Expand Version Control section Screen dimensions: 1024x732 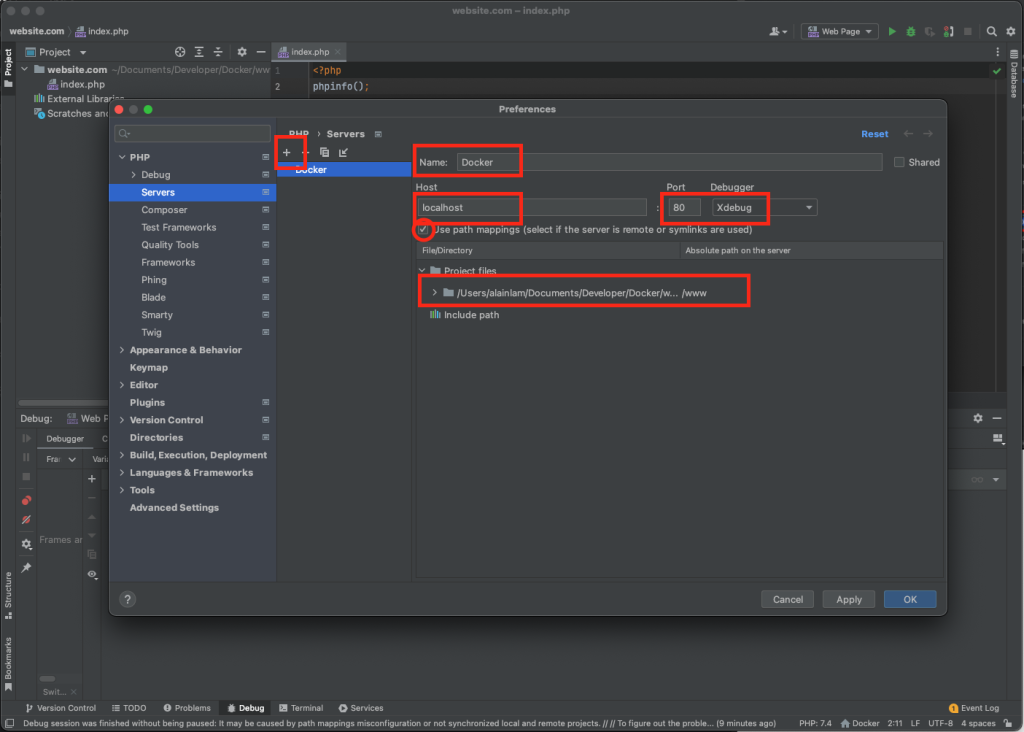(122, 420)
